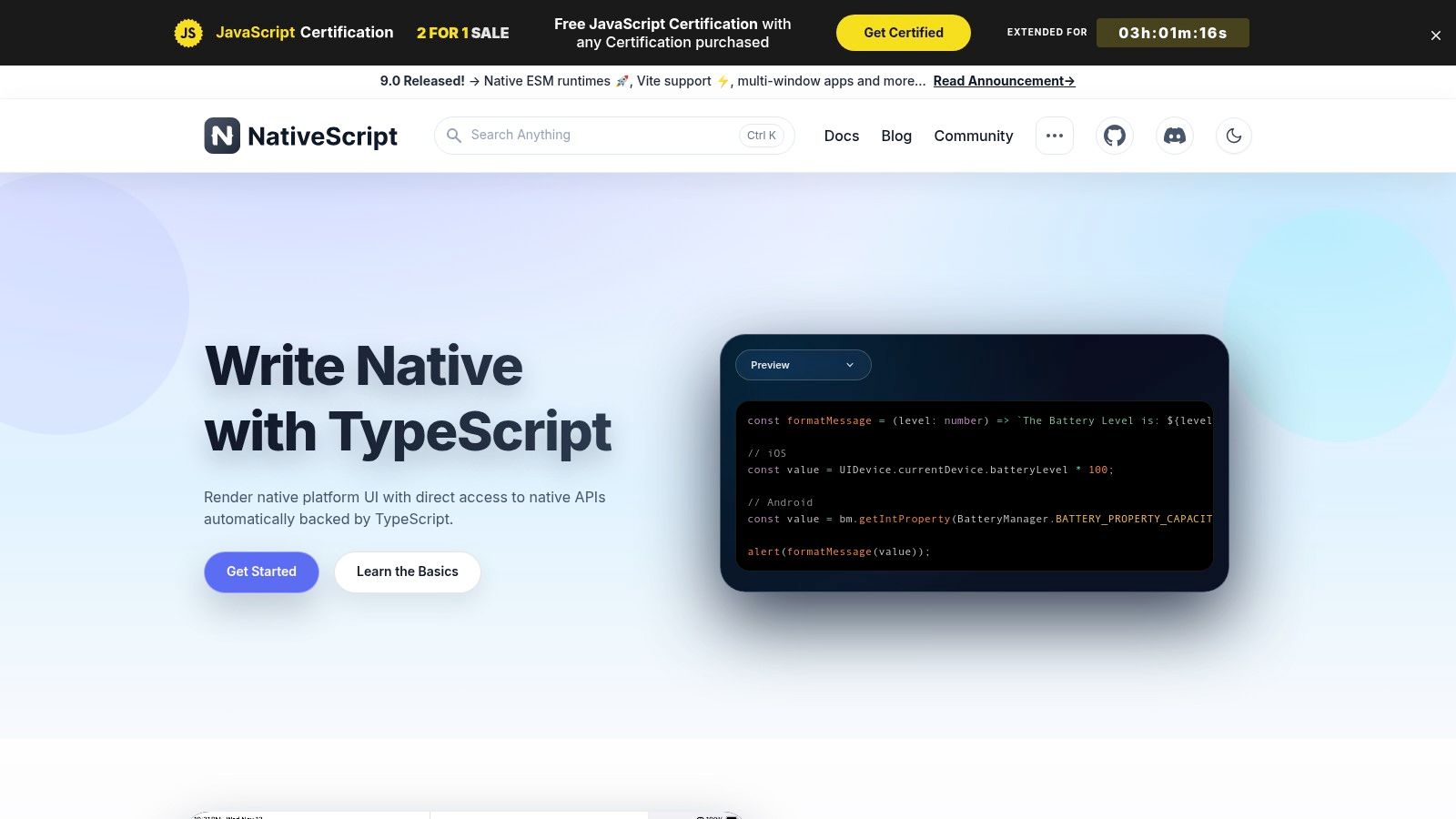Screen dimensions: 1456x819
Task: Click the JS certification badge icon
Action: 188,32
